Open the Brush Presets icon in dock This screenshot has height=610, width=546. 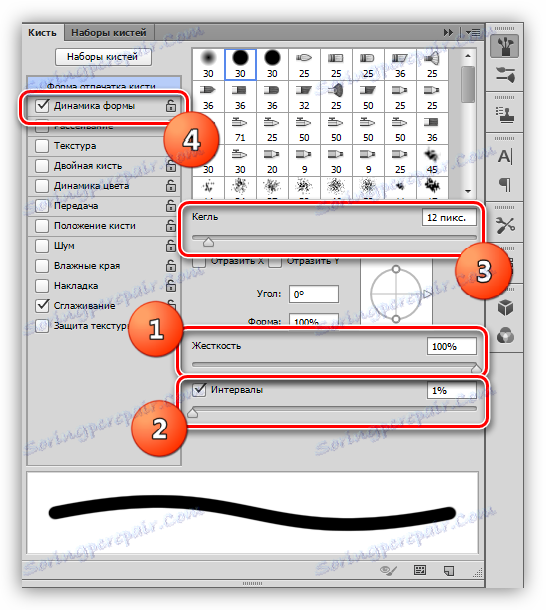click(505, 74)
